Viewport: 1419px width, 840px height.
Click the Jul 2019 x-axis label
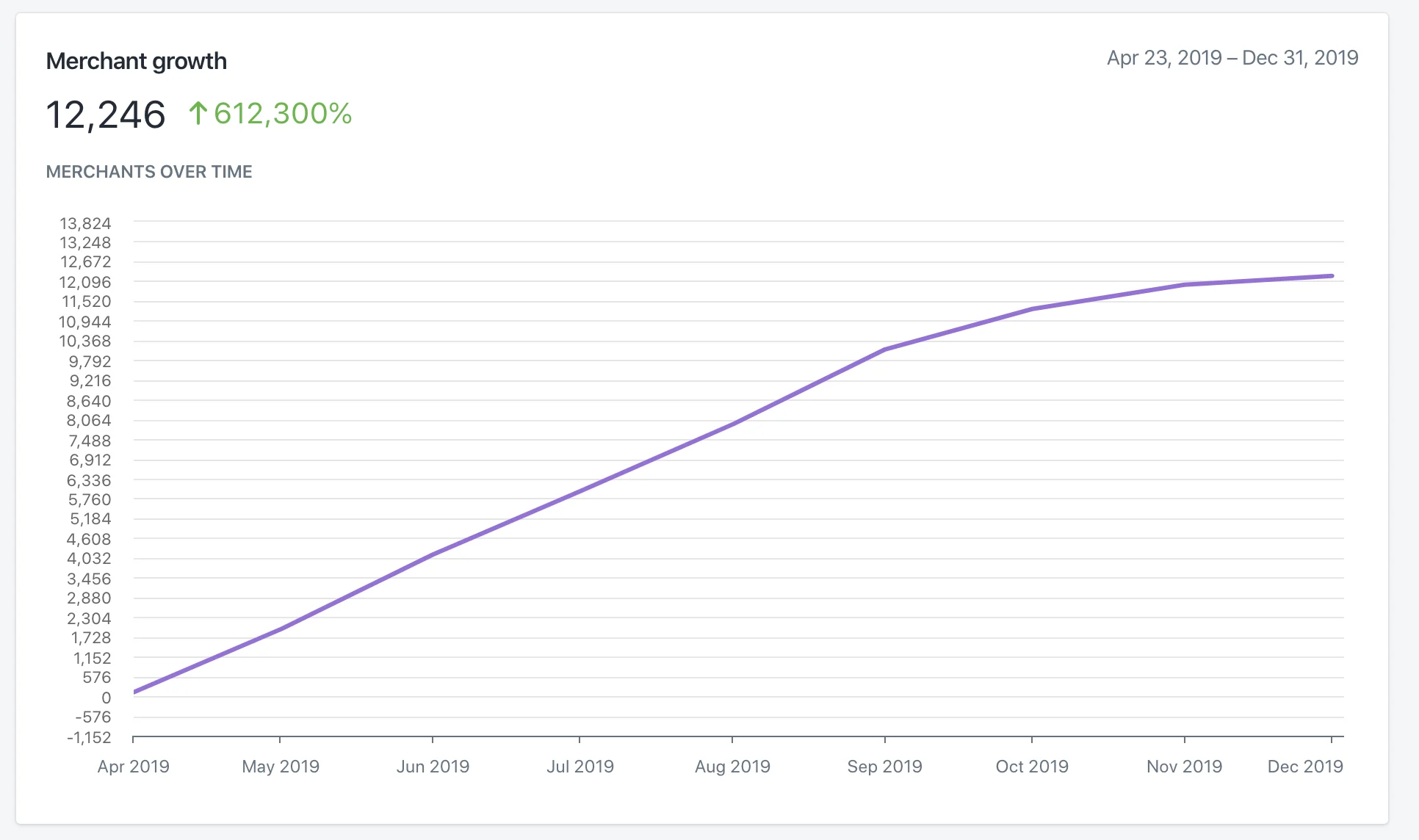click(580, 767)
